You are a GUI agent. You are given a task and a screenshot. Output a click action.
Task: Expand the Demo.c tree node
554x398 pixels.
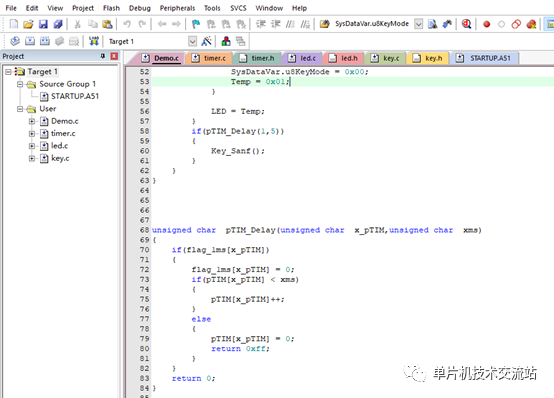[x=32, y=121]
